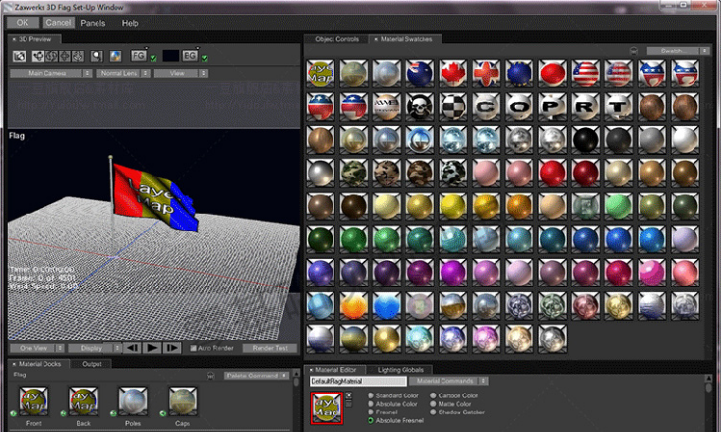Switch to the Lighting Globals tab
The image size is (721, 432).
coord(401,369)
